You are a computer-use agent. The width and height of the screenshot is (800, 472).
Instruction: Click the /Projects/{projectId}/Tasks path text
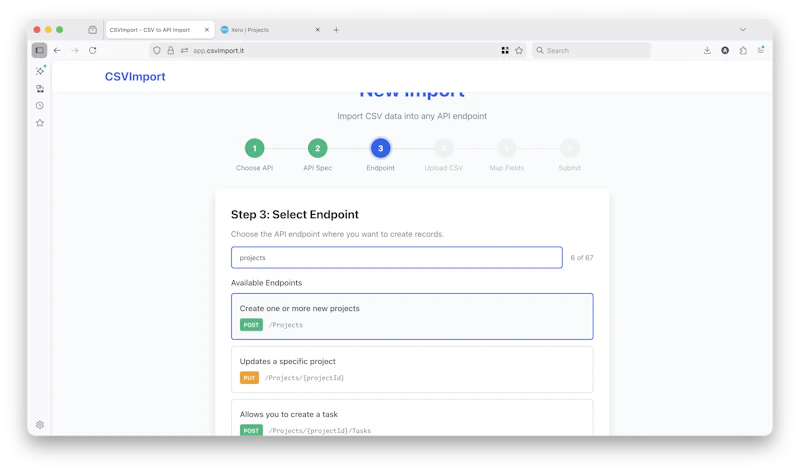tap(320, 431)
